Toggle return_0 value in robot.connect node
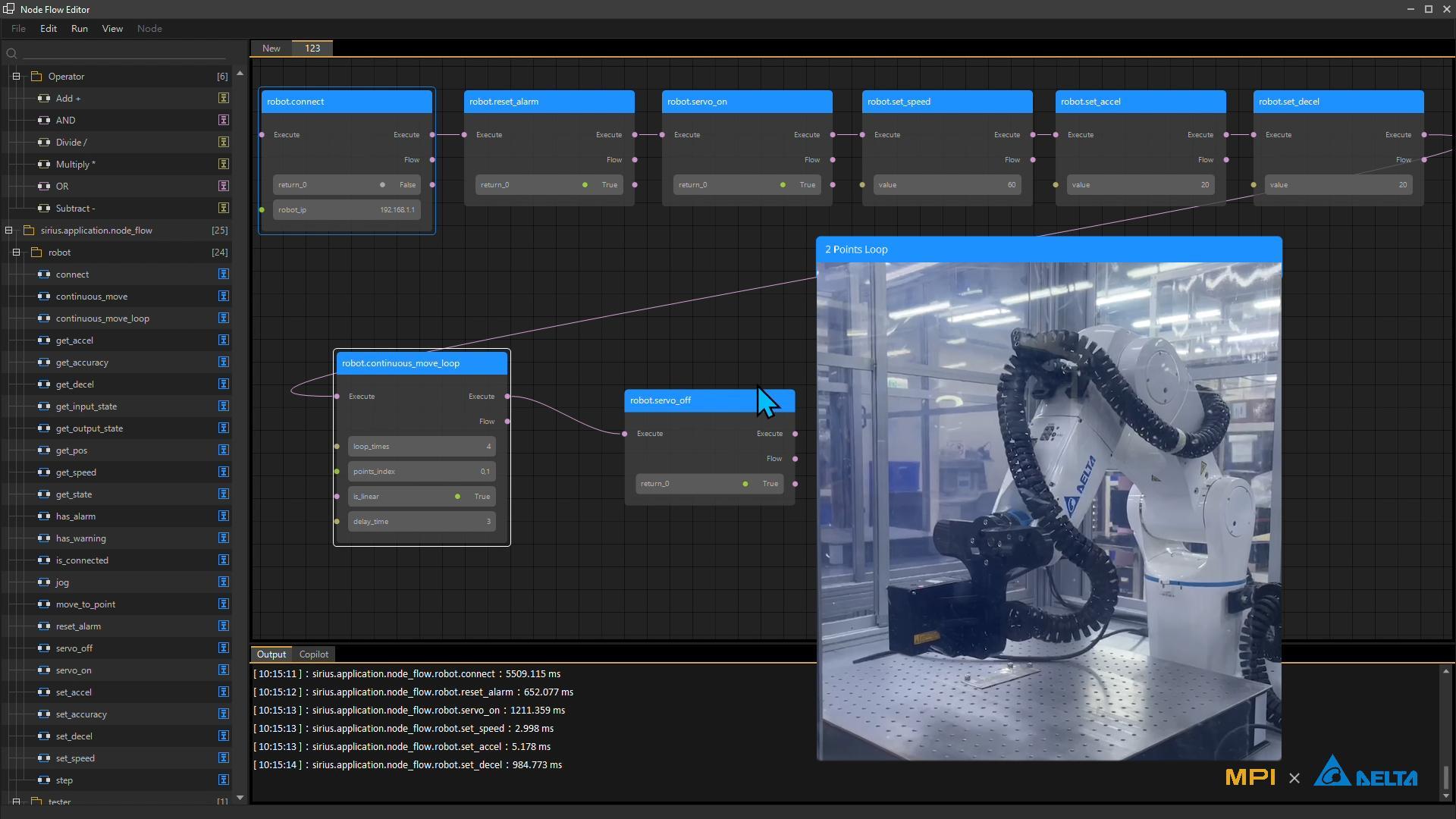 click(382, 185)
